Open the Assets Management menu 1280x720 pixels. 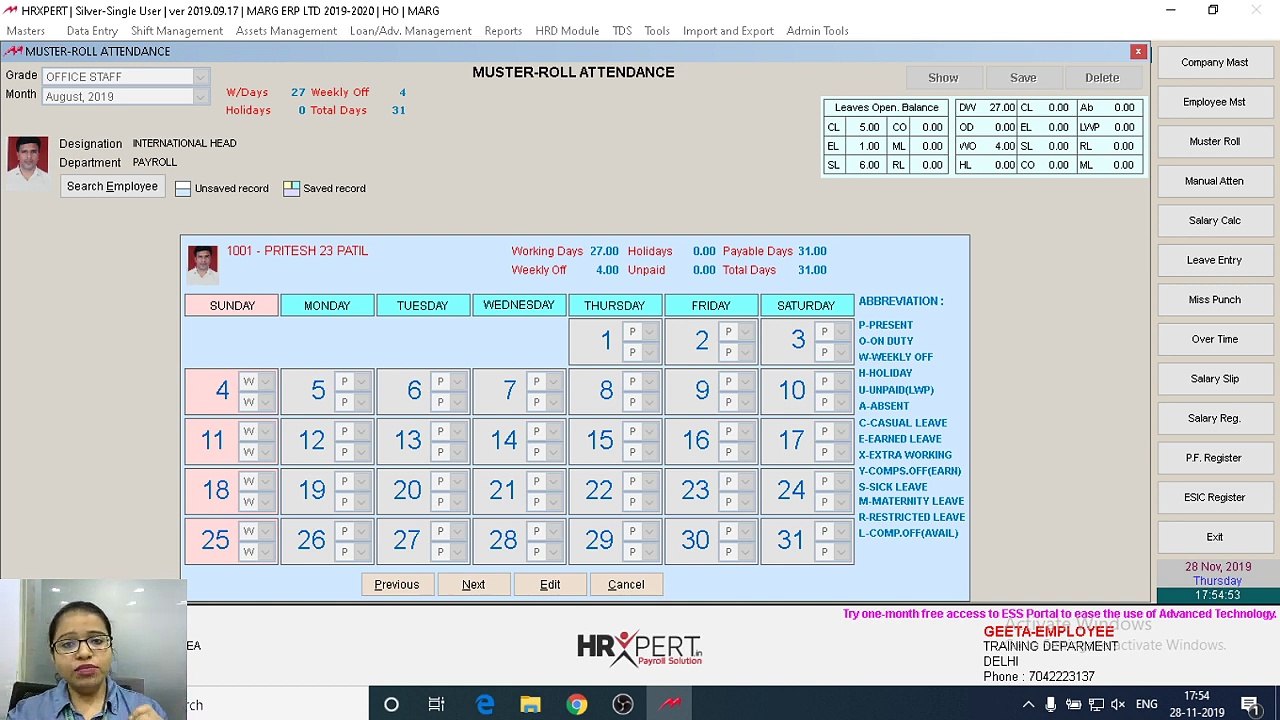tap(286, 31)
